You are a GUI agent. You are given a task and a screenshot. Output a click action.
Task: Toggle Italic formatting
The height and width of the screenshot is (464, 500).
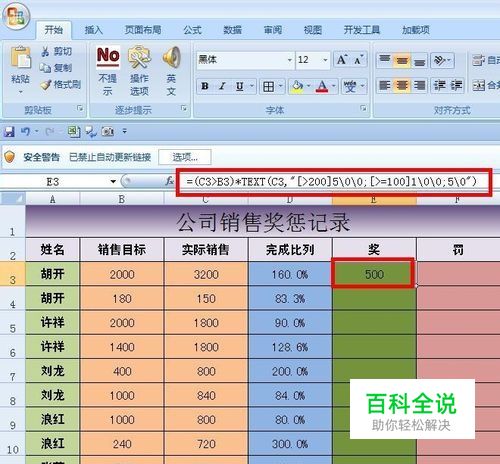pyautogui.click(x=222, y=86)
